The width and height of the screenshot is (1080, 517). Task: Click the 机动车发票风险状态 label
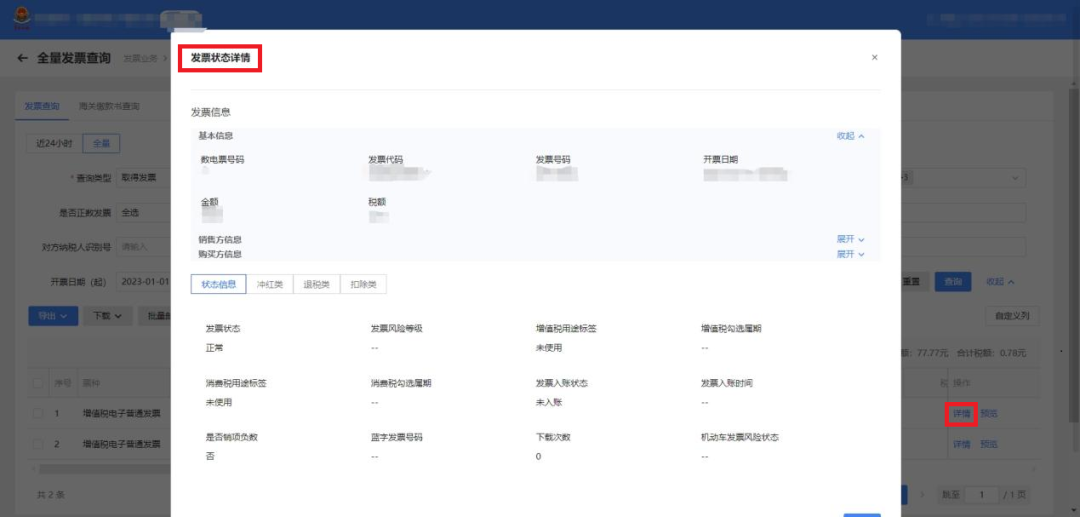click(740, 437)
